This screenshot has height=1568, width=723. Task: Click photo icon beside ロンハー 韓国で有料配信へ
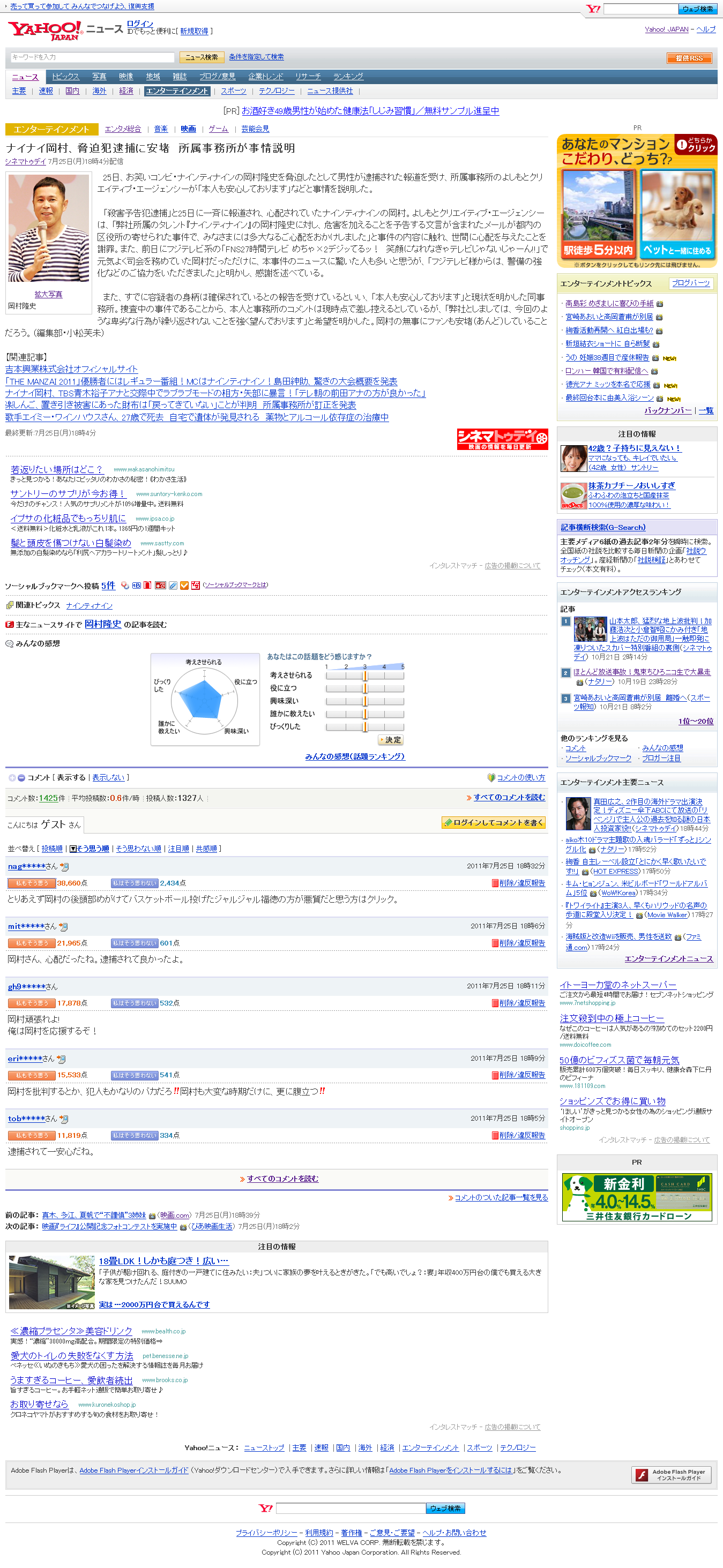tap(654, 371)
